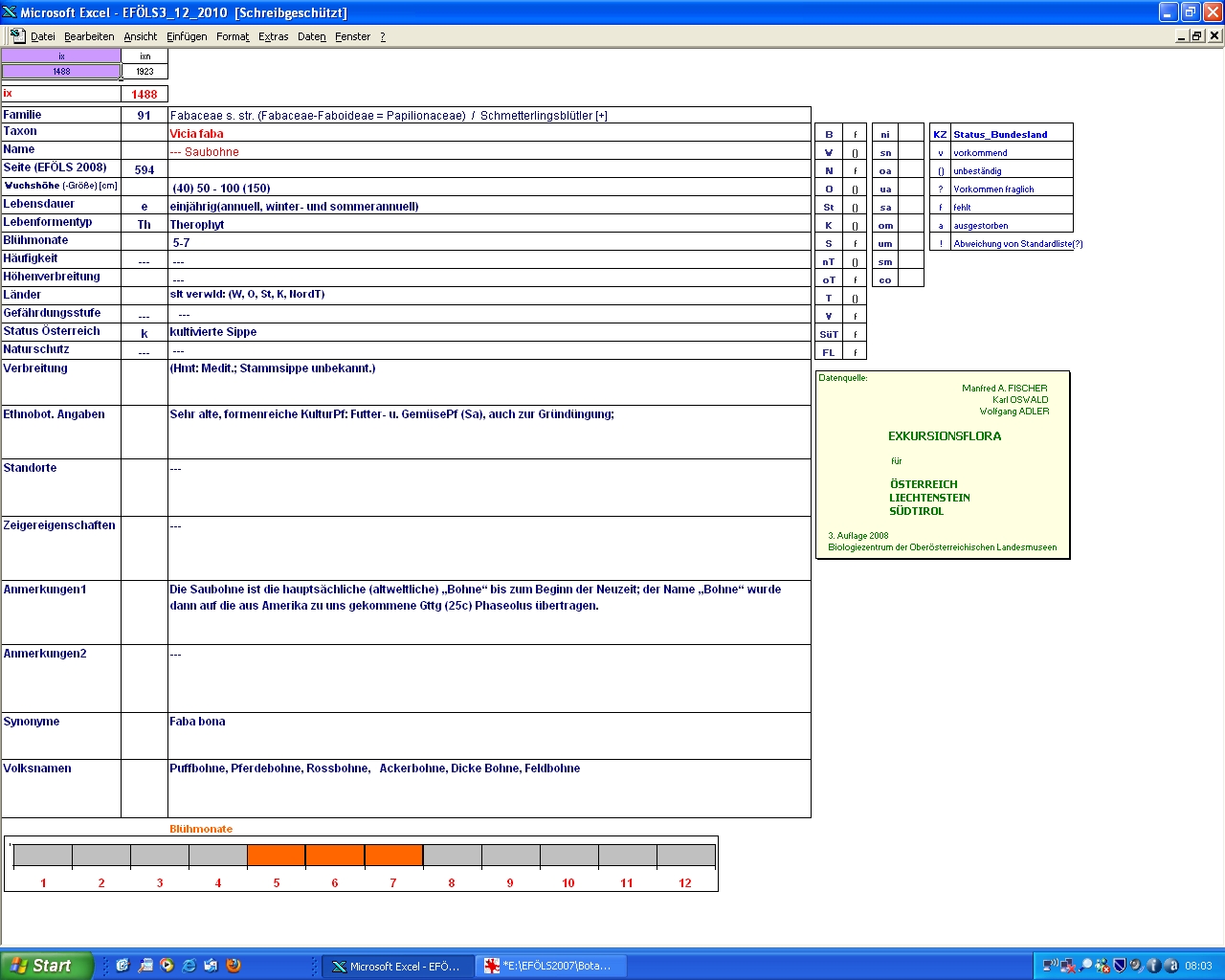Click the blue shield security tray icon
1225x980 pixels.
point(1119,966)
